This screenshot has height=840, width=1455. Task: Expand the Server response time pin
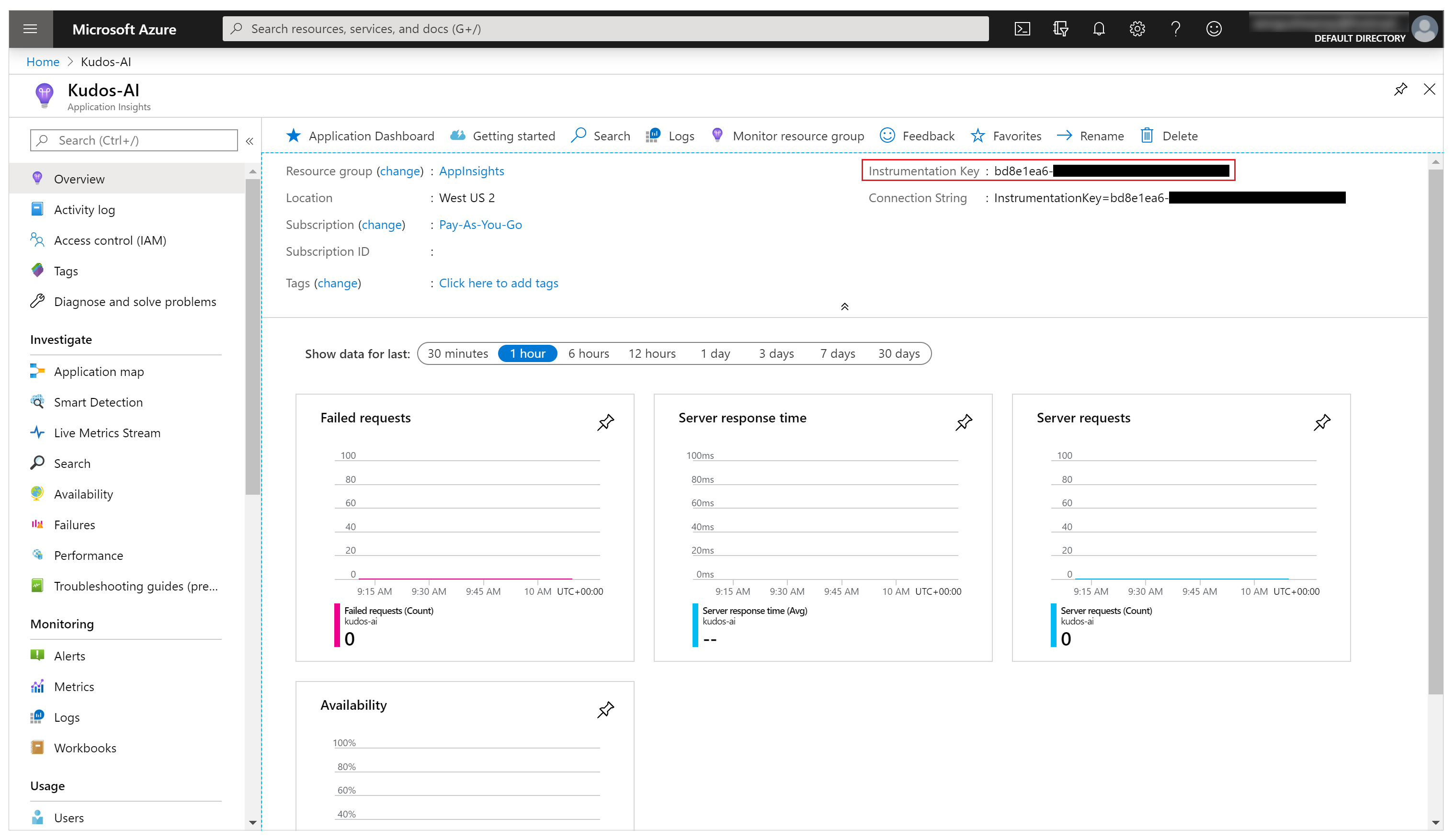963,422
